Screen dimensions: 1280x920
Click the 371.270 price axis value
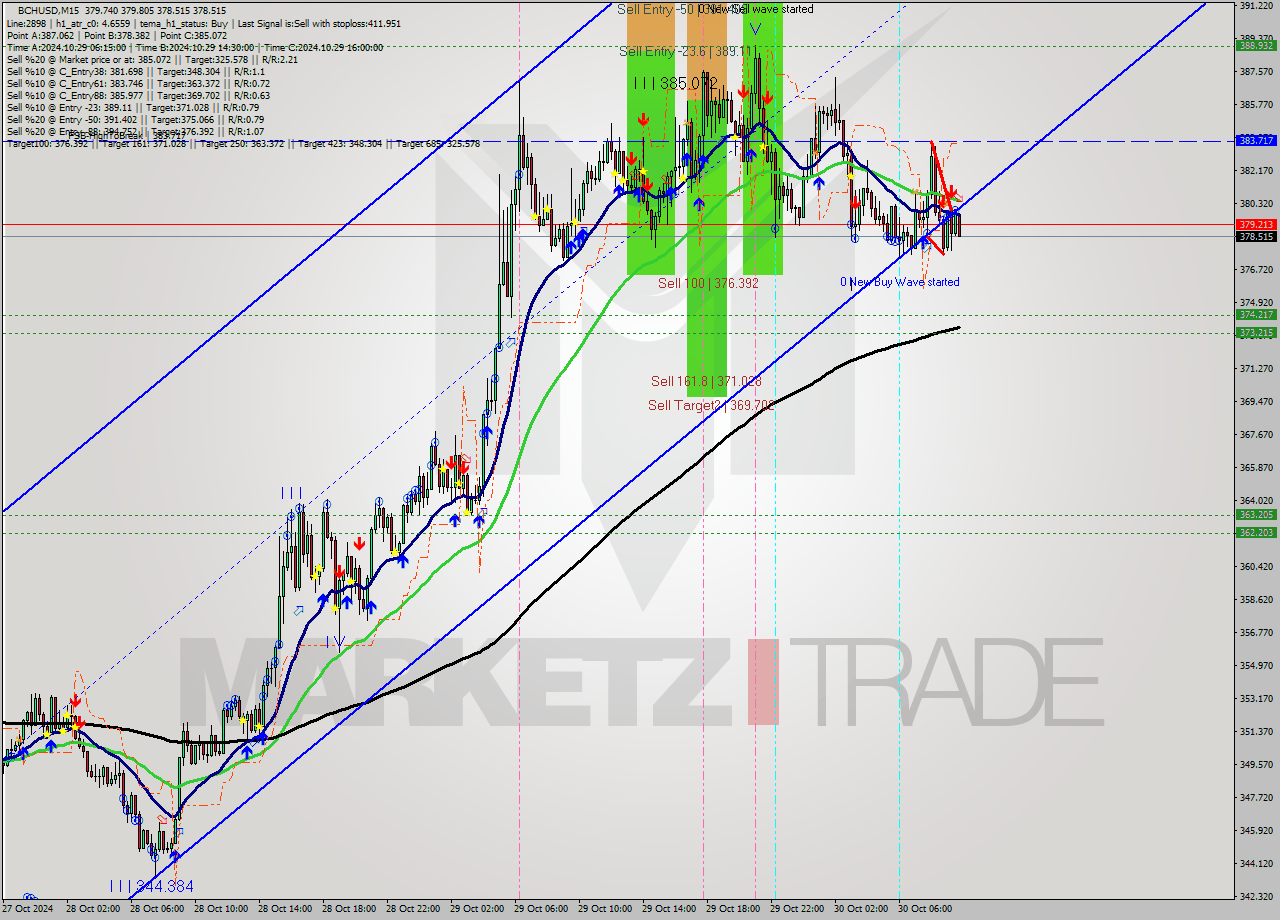[1256, 369]
